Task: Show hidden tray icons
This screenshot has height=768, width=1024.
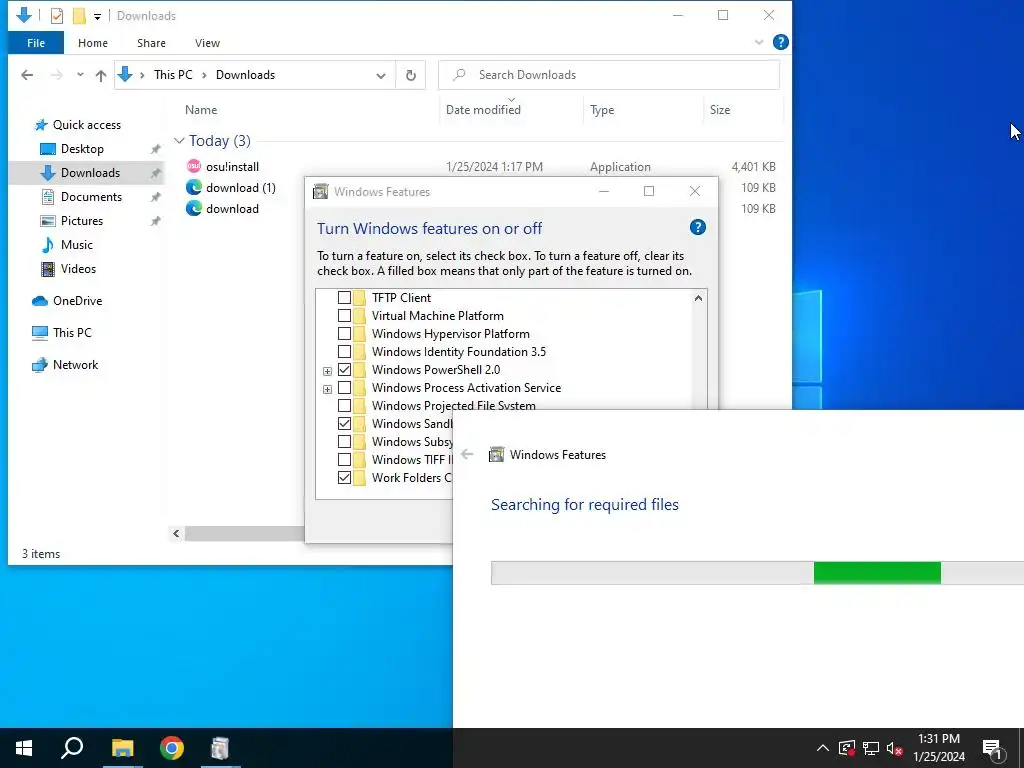Action: coord(823,748)
